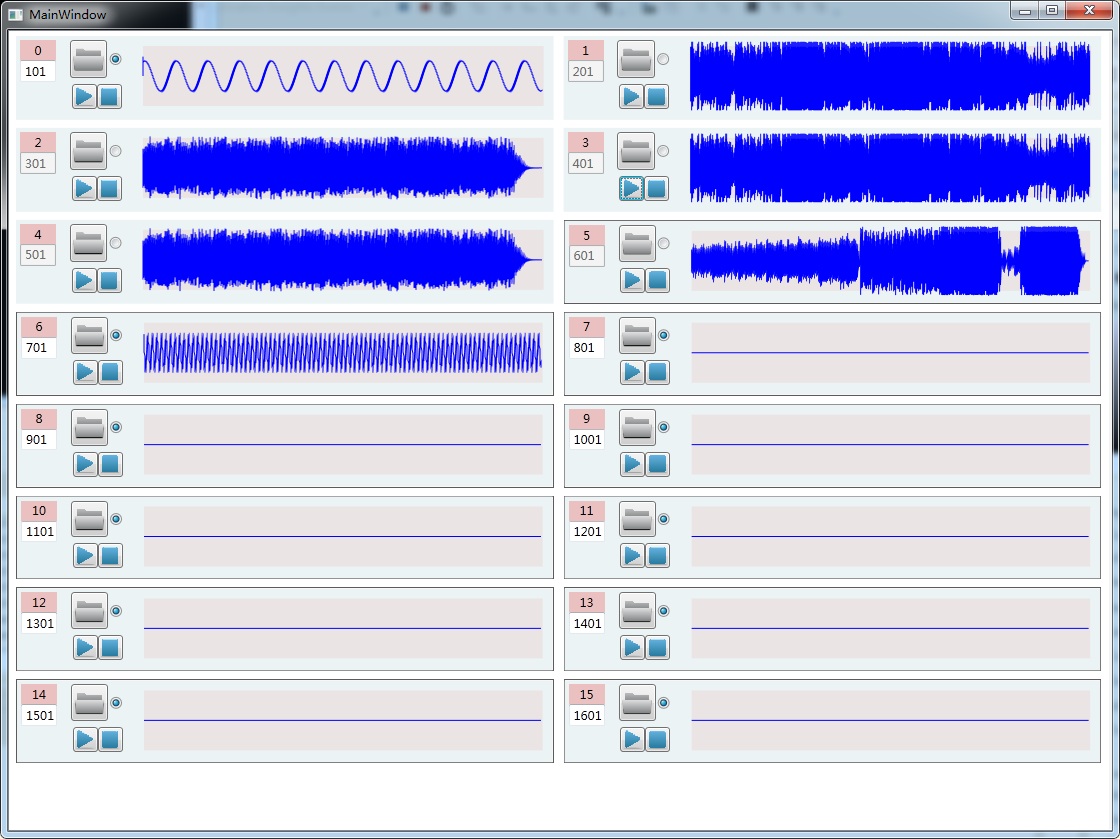This screenshot has height=839, width=1120.
Task: Stop channel 0 playback
Action: click(109, 96)
